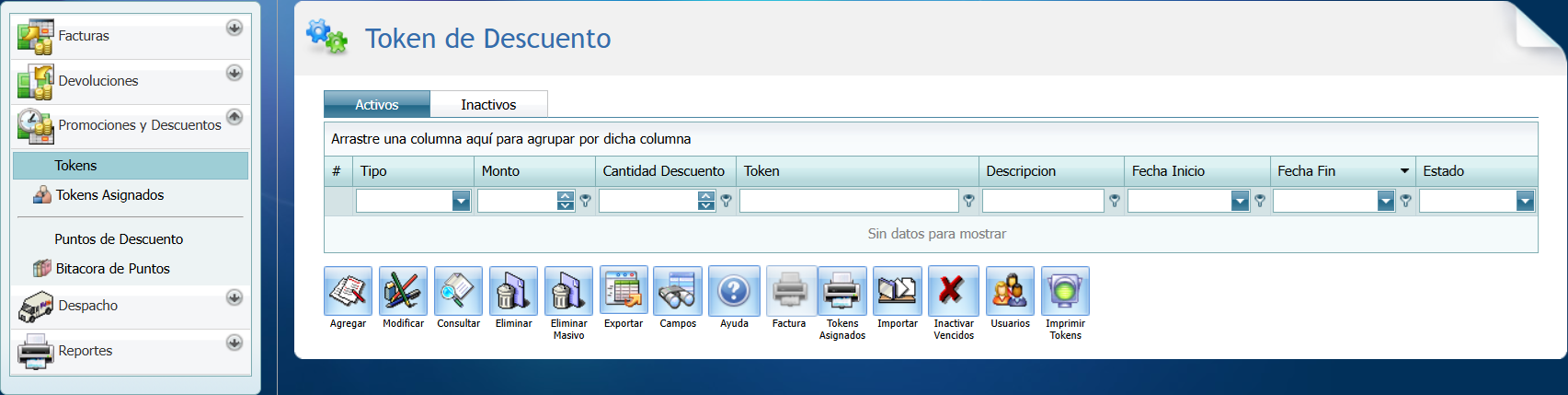Sort by the Tipo column header
This screenshot has height=395, width=1568.
point(413,171)
